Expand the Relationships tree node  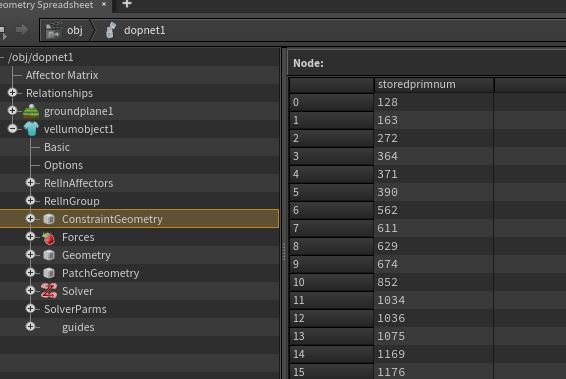pyautogui.click(x=13, y=93)
